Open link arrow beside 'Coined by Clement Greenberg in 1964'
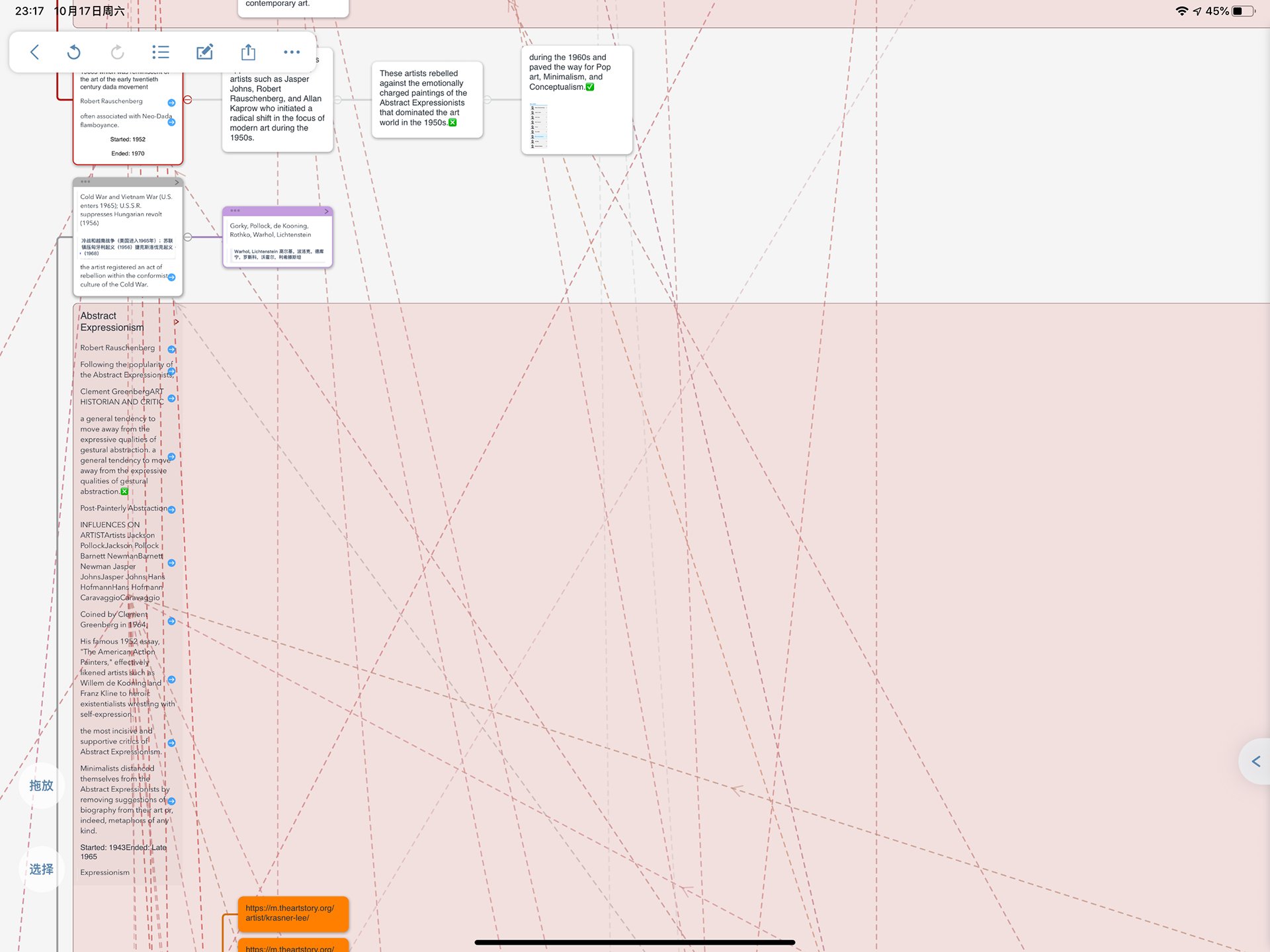This screenshot has height=952, width=1270. (171, 621)
